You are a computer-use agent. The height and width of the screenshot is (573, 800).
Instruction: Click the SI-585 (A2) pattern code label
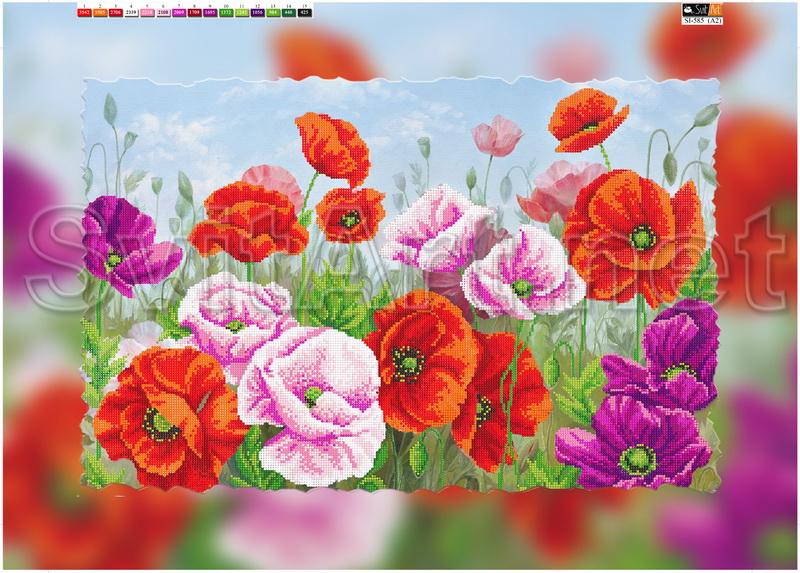700,19
